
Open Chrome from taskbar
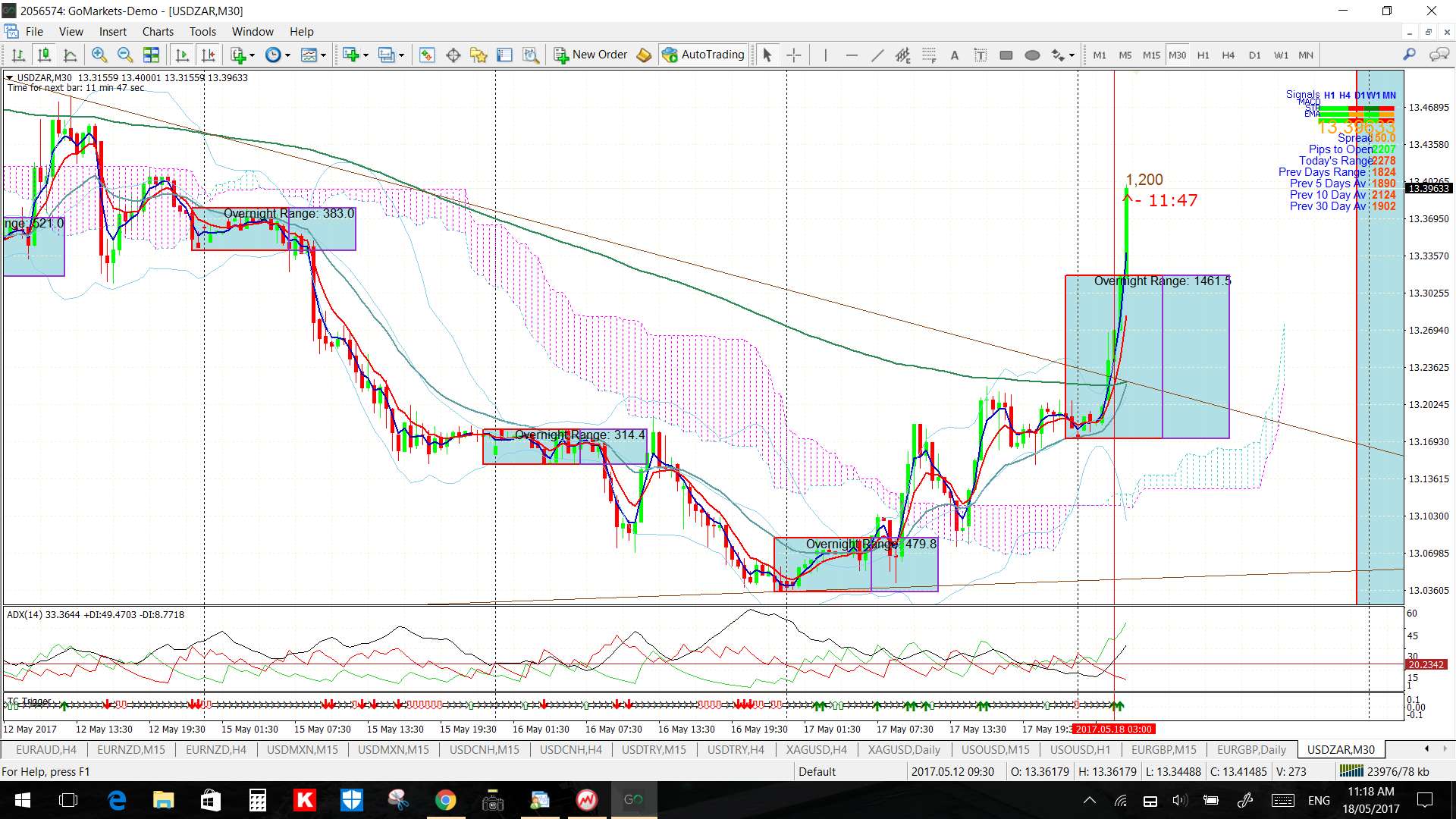coord(445,800)
